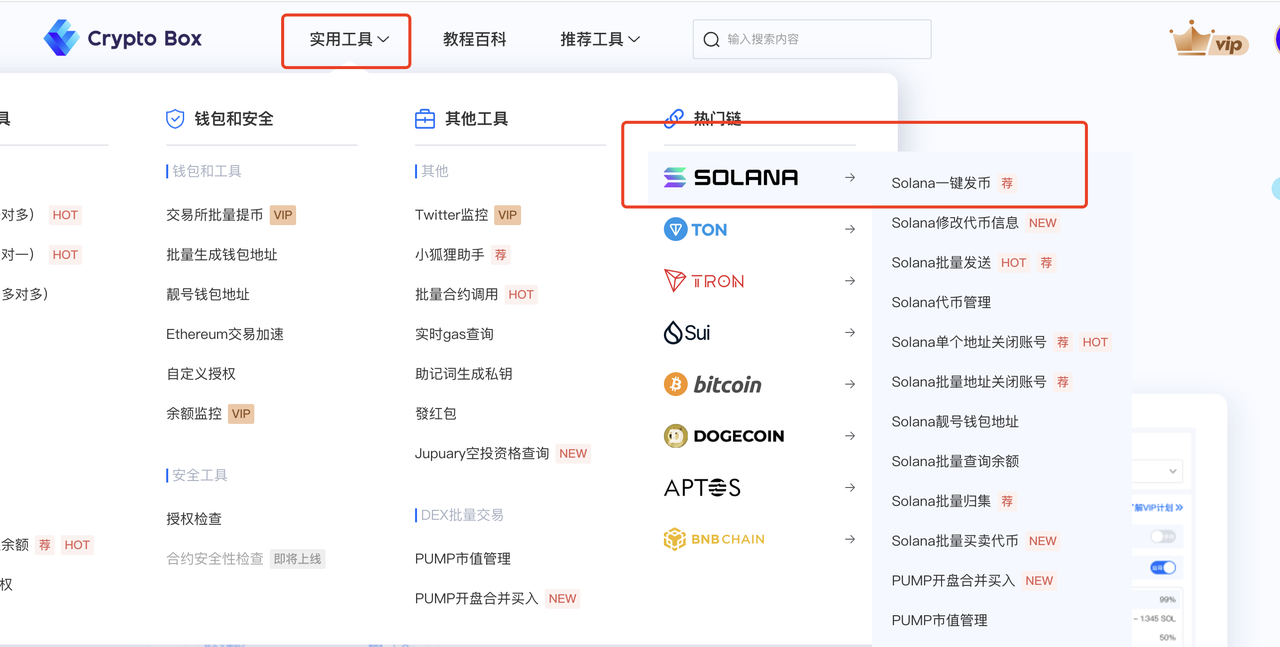Expand the arrow next to Dogecoin
The width and height of the screenshot is (1280, 647).
coord(850,436)
